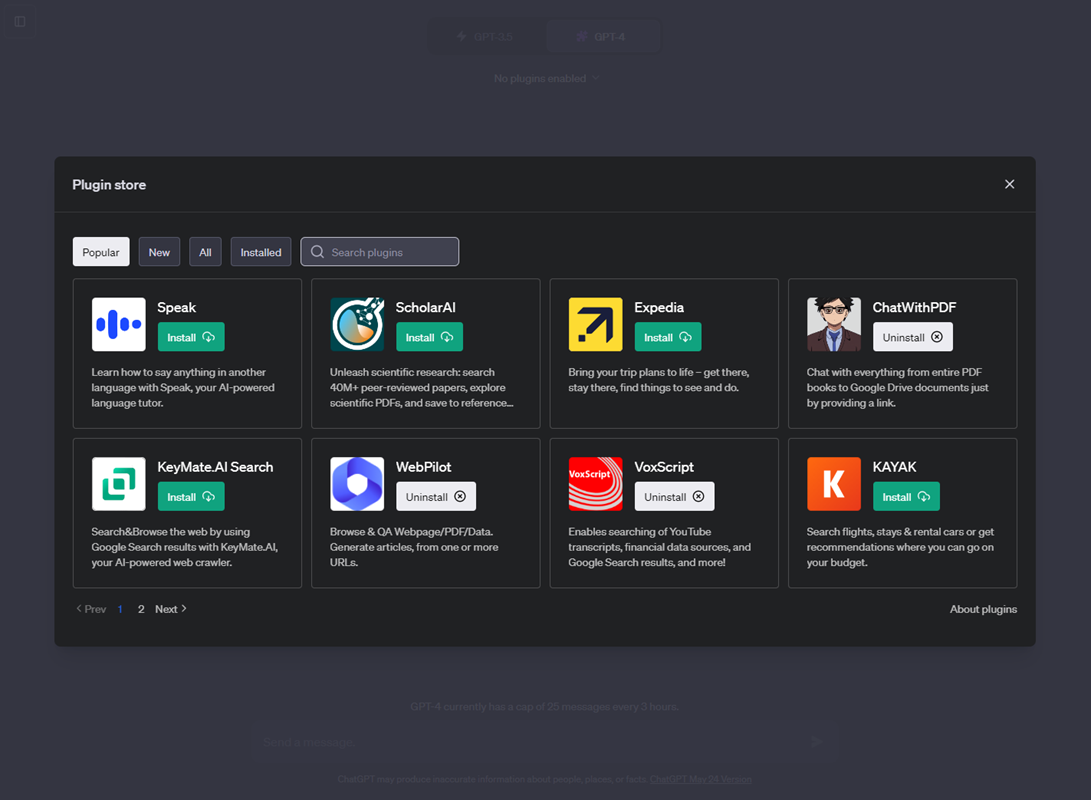Click the Speak plugin title
The width and height of the screenshot is (1091, 800).
click(x=177, y=307)
